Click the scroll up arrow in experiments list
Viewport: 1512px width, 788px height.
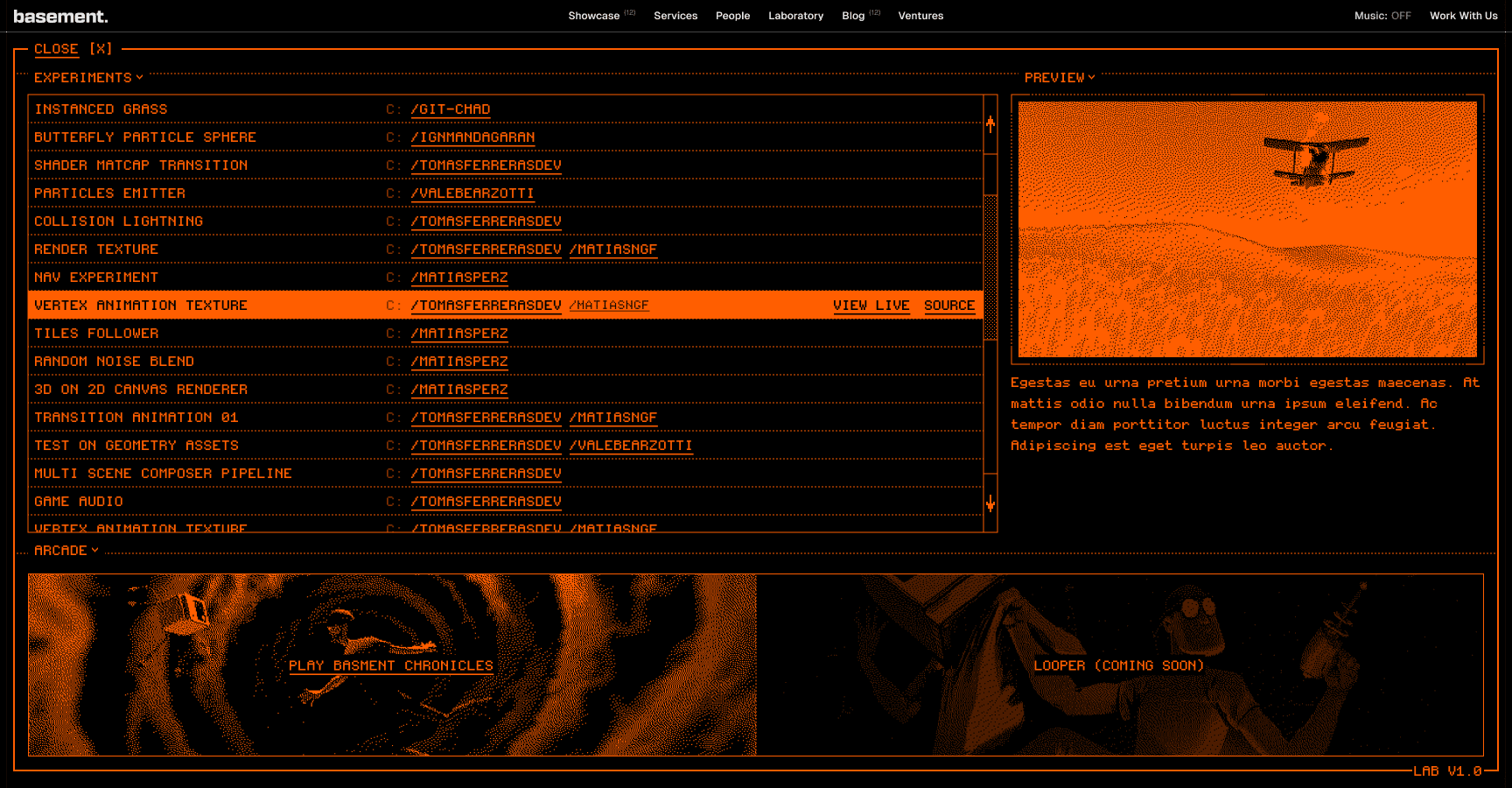[990, 123]
